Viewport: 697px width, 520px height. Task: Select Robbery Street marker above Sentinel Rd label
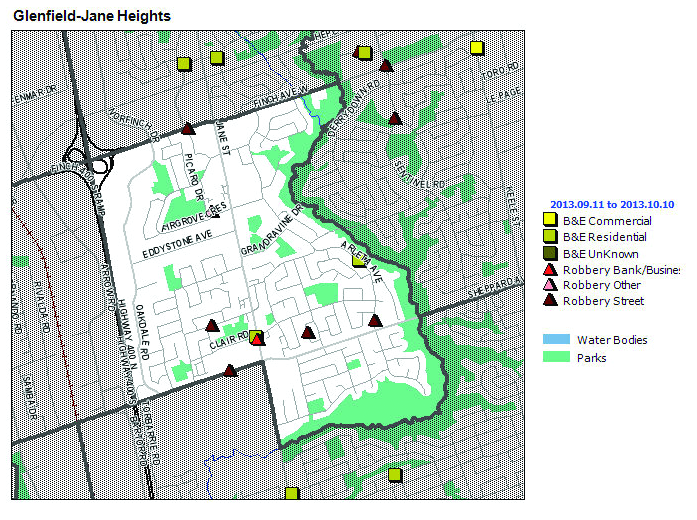point(395,118)
